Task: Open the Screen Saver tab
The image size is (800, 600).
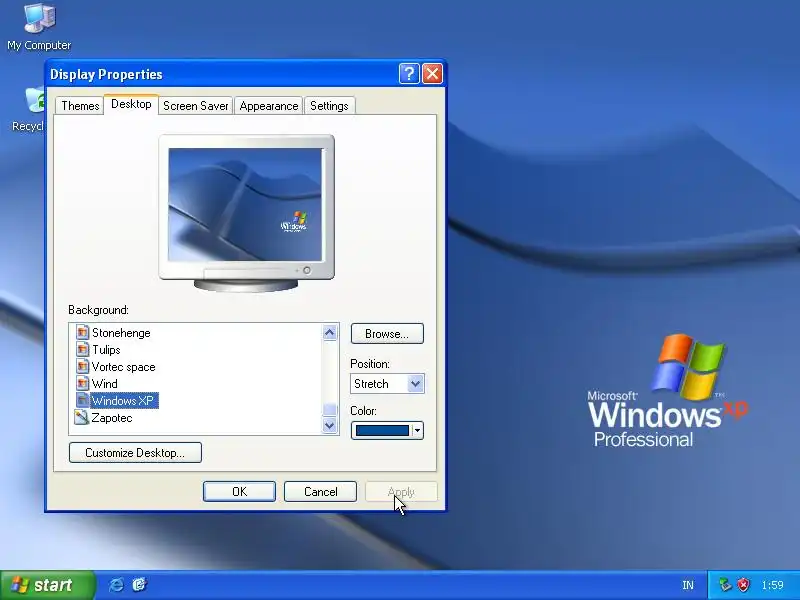Action: click(195, 106)
